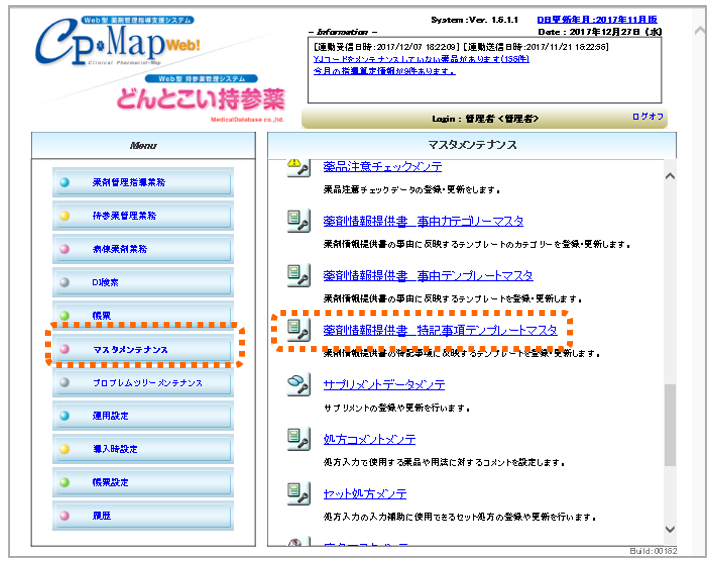The height and width of the screenshot is (565, 718).
Task: Click icon beside 事由カテゴリーマスタ link
Action: pyautogui.click(x=297, y=221)
